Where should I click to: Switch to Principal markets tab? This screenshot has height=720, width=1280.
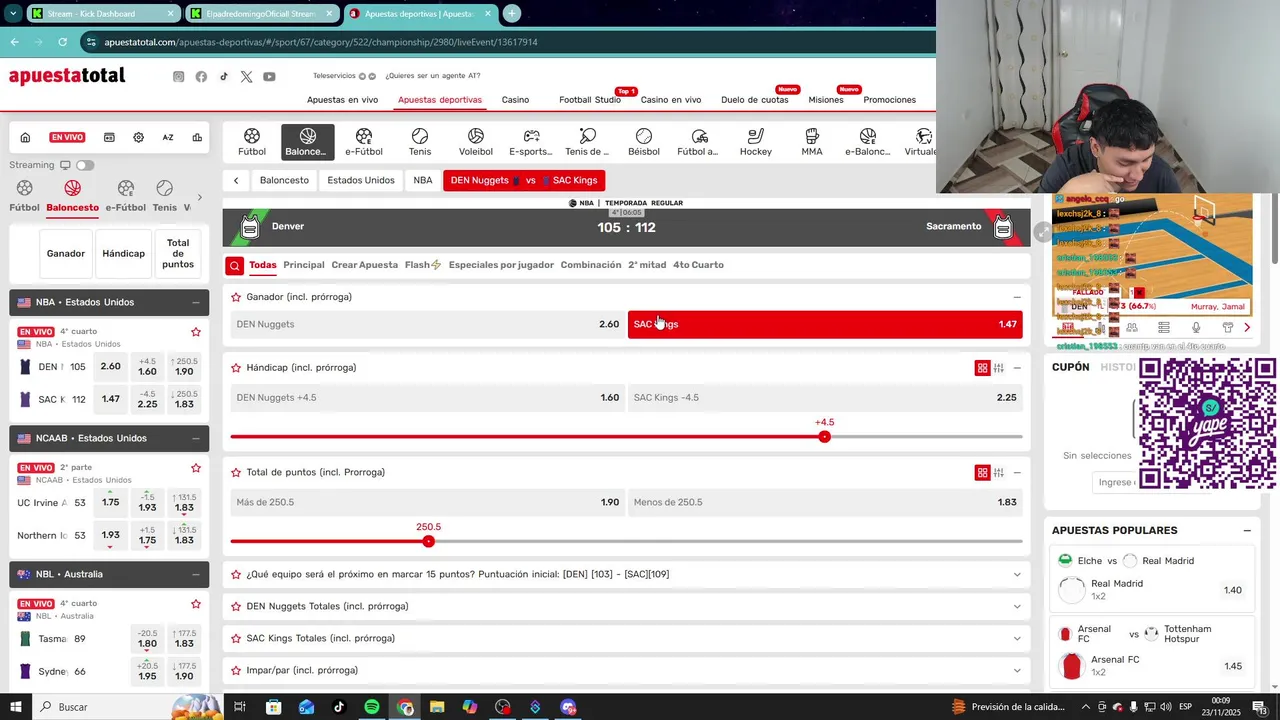click(x=304, y=265)
